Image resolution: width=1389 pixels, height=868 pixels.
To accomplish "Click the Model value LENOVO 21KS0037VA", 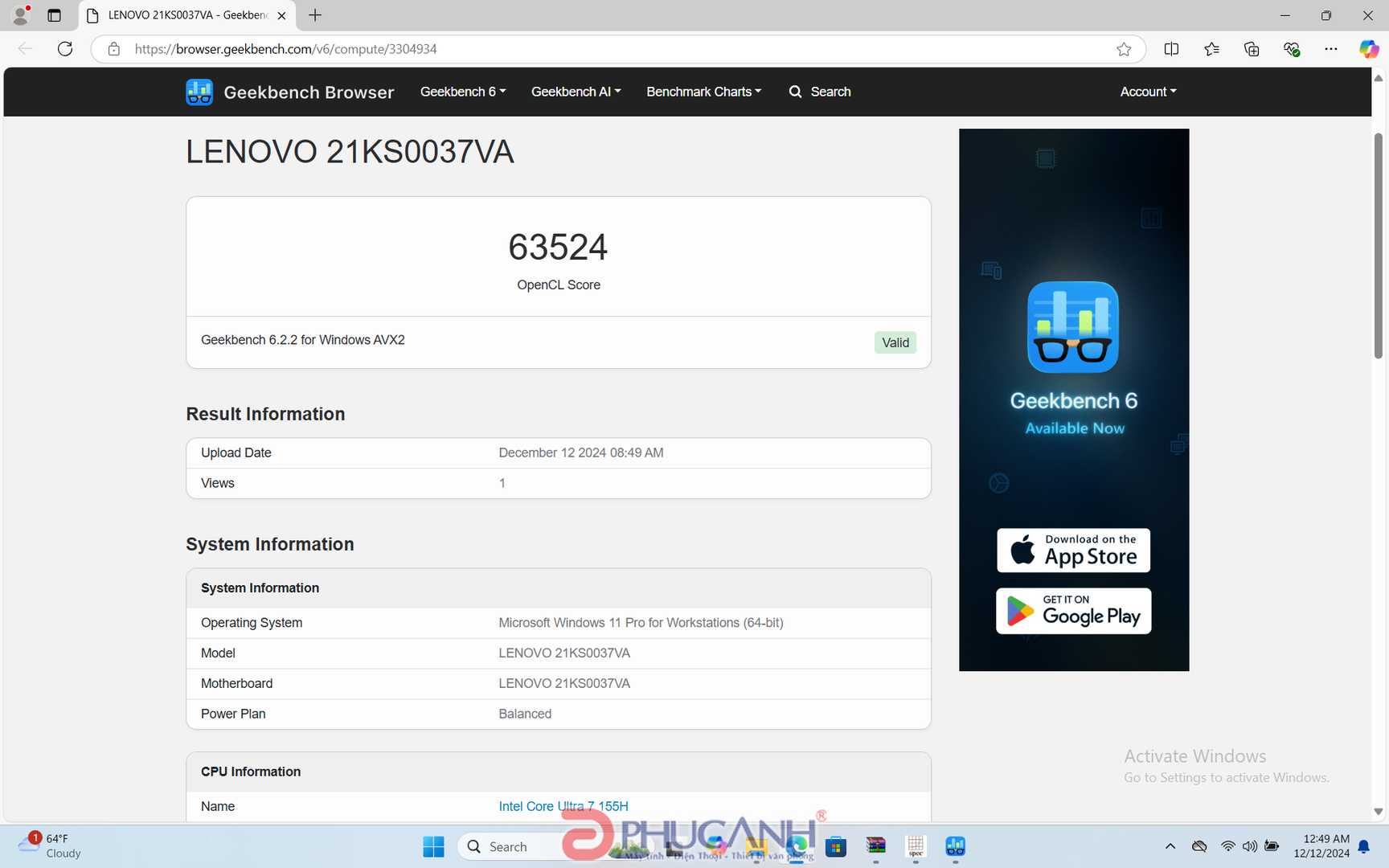I will pos(564,653).
